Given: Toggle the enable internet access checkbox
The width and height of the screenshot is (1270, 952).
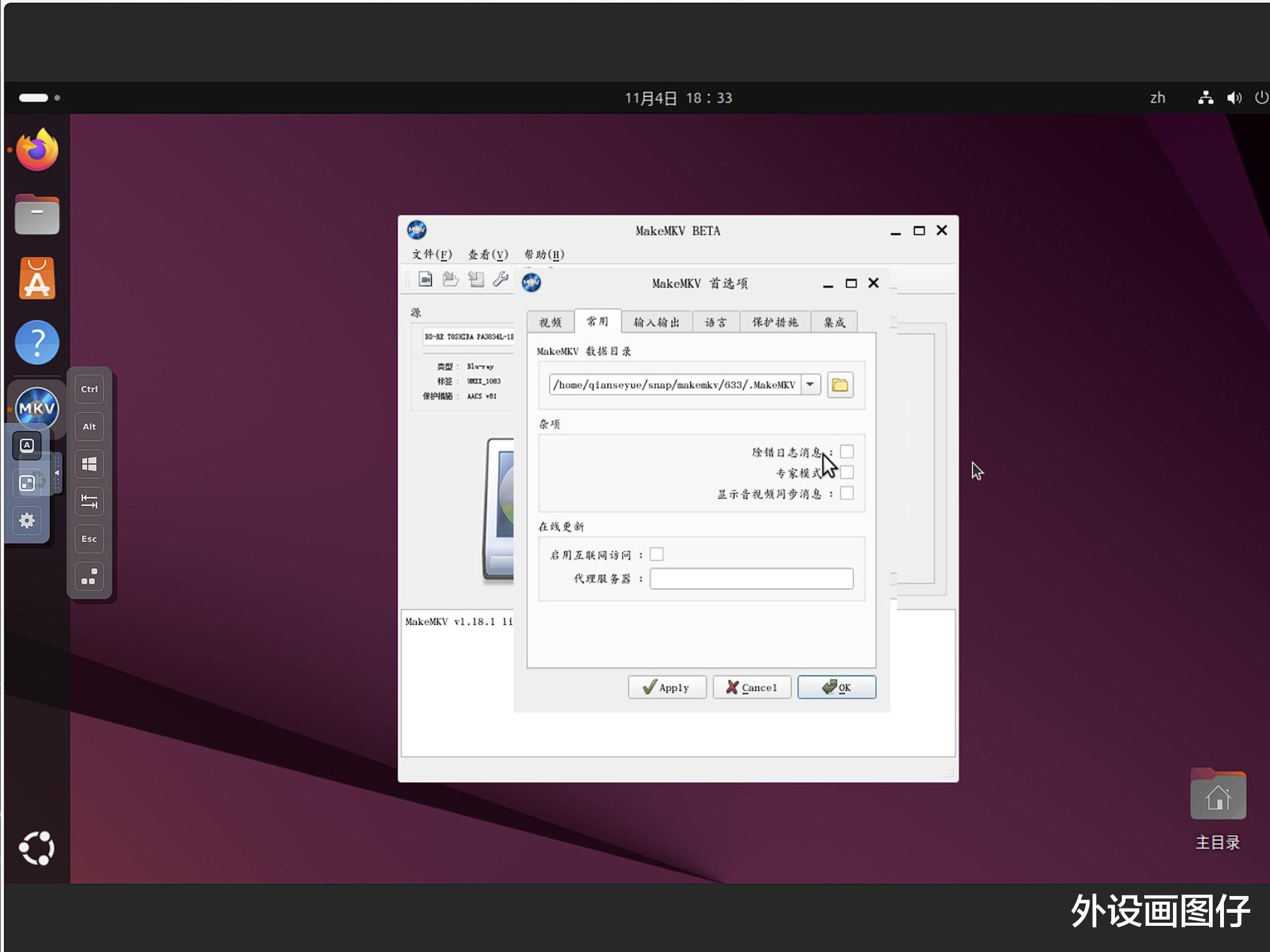Looking at the screenshot, I should [657, 554].
